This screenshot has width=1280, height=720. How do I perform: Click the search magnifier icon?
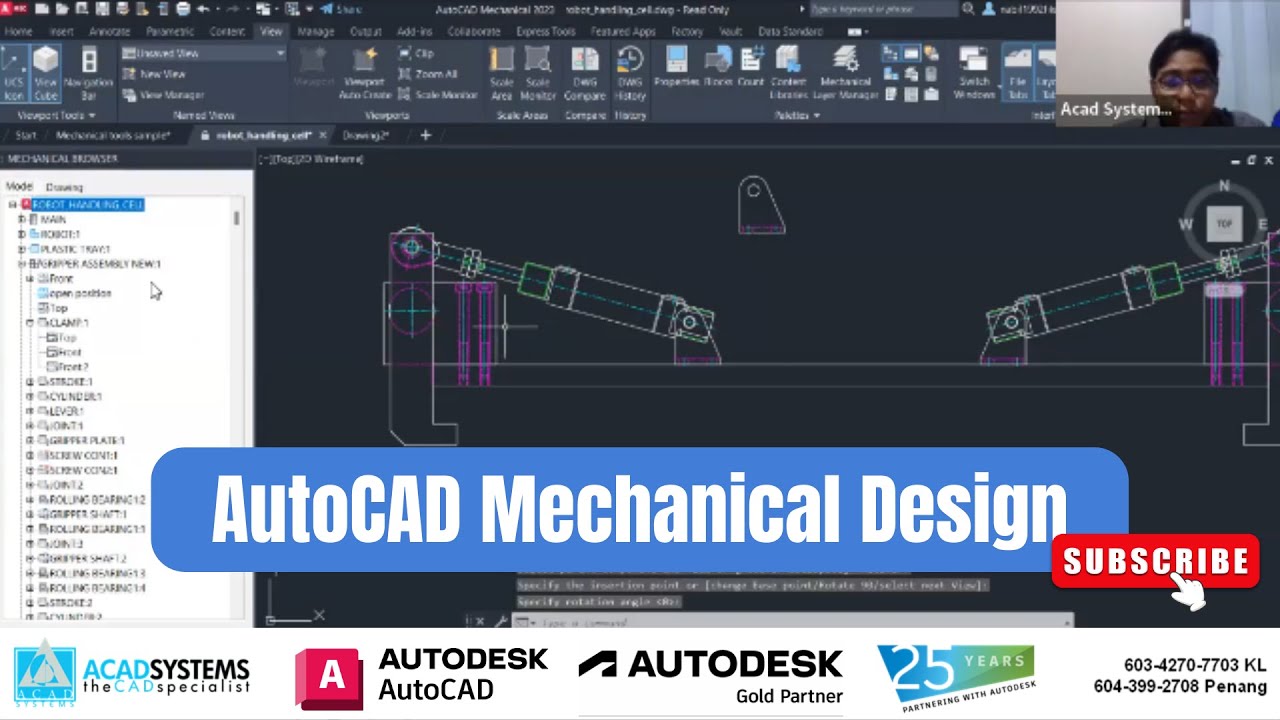click(x=968, y=9)
